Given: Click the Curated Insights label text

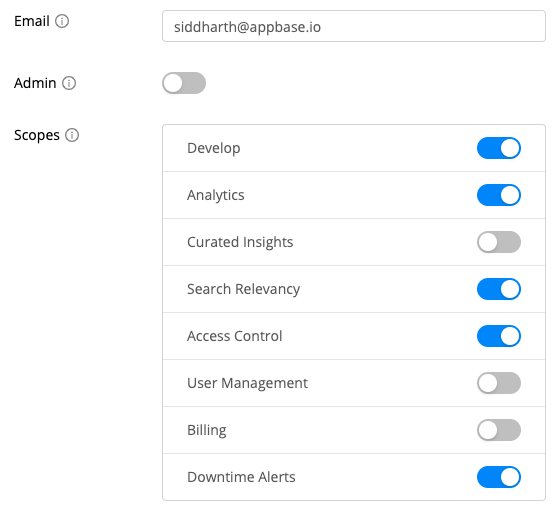Looking at the screenshot, I should pyautogui.click(x=240, y=242).
